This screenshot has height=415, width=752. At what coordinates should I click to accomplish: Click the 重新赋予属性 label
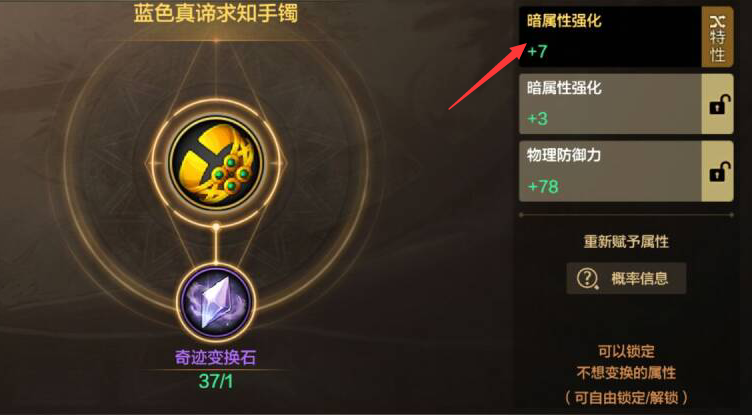point(626,242)
